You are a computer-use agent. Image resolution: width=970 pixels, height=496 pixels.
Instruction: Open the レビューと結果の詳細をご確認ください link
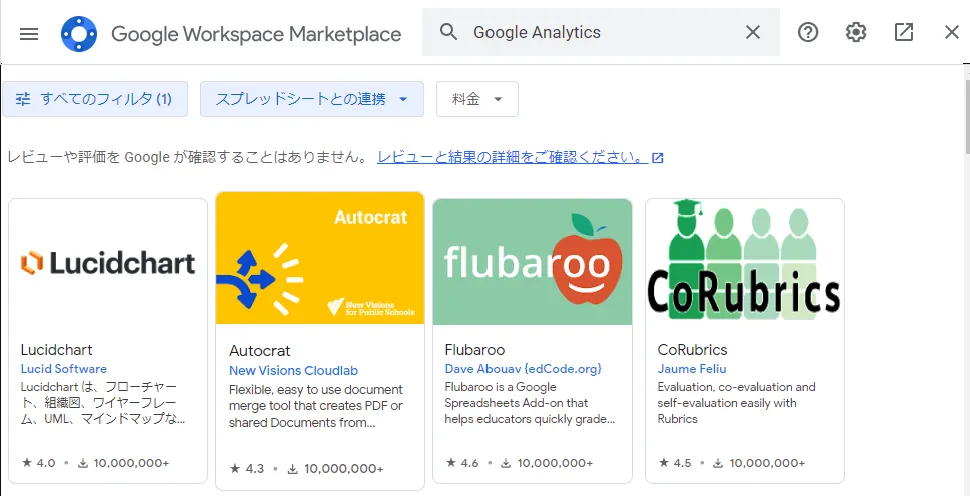click(x=520, y=157)
